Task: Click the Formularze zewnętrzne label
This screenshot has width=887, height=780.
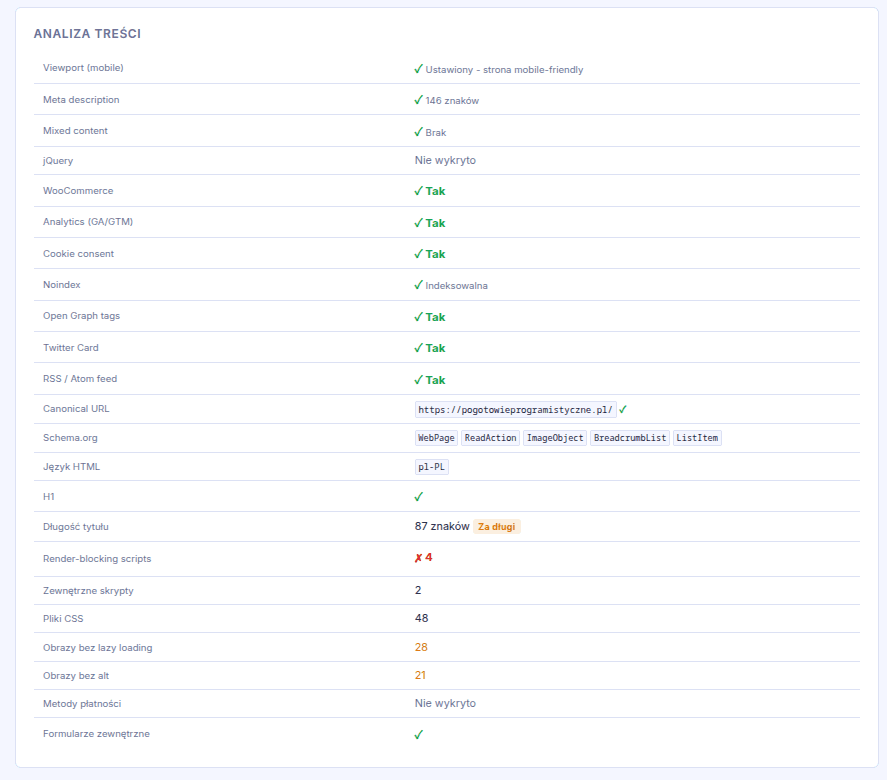Action: [96, 734]
